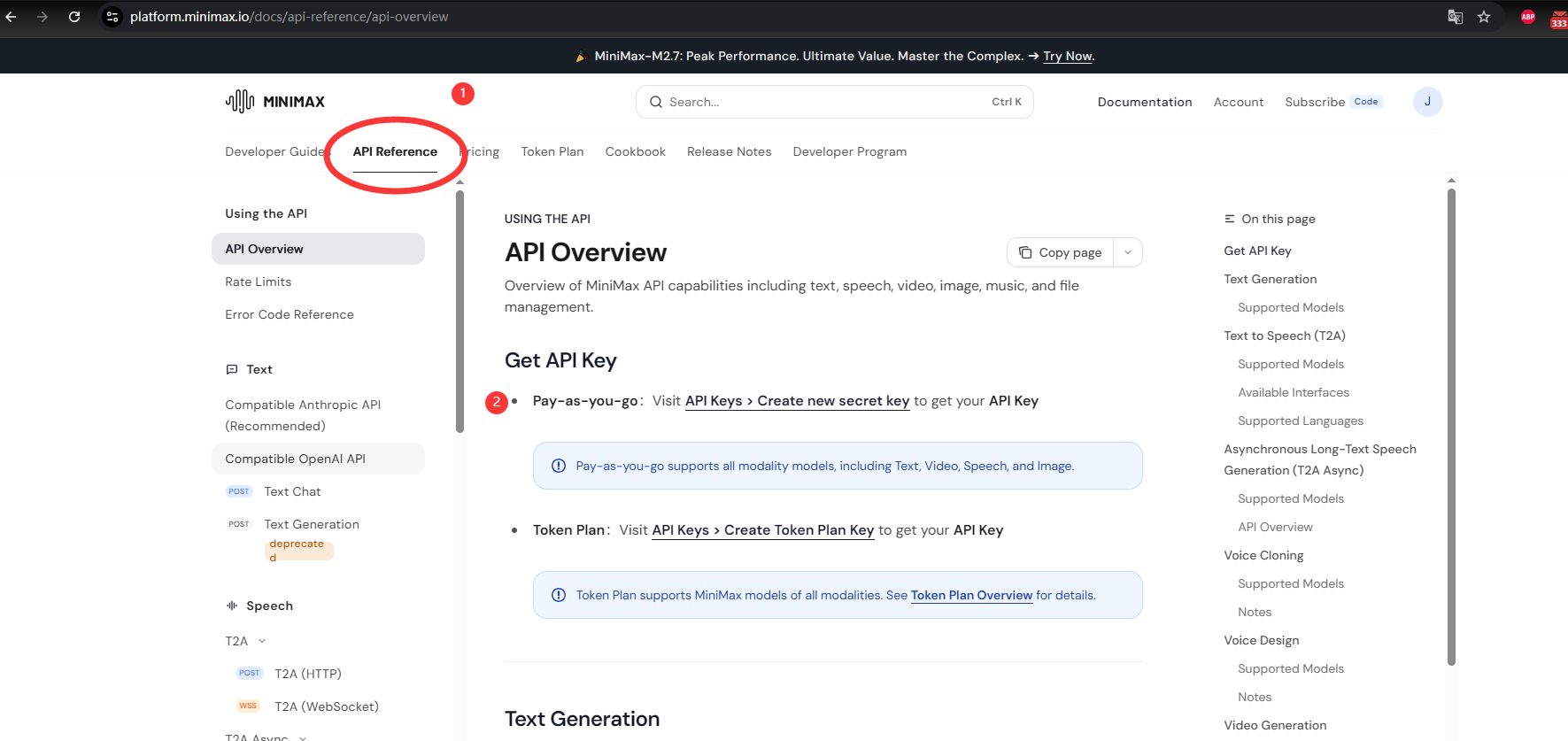This screenshot has height=741, width=1568.
Task: Focus the browser address bar URL
Action: (x=289, y=17)
